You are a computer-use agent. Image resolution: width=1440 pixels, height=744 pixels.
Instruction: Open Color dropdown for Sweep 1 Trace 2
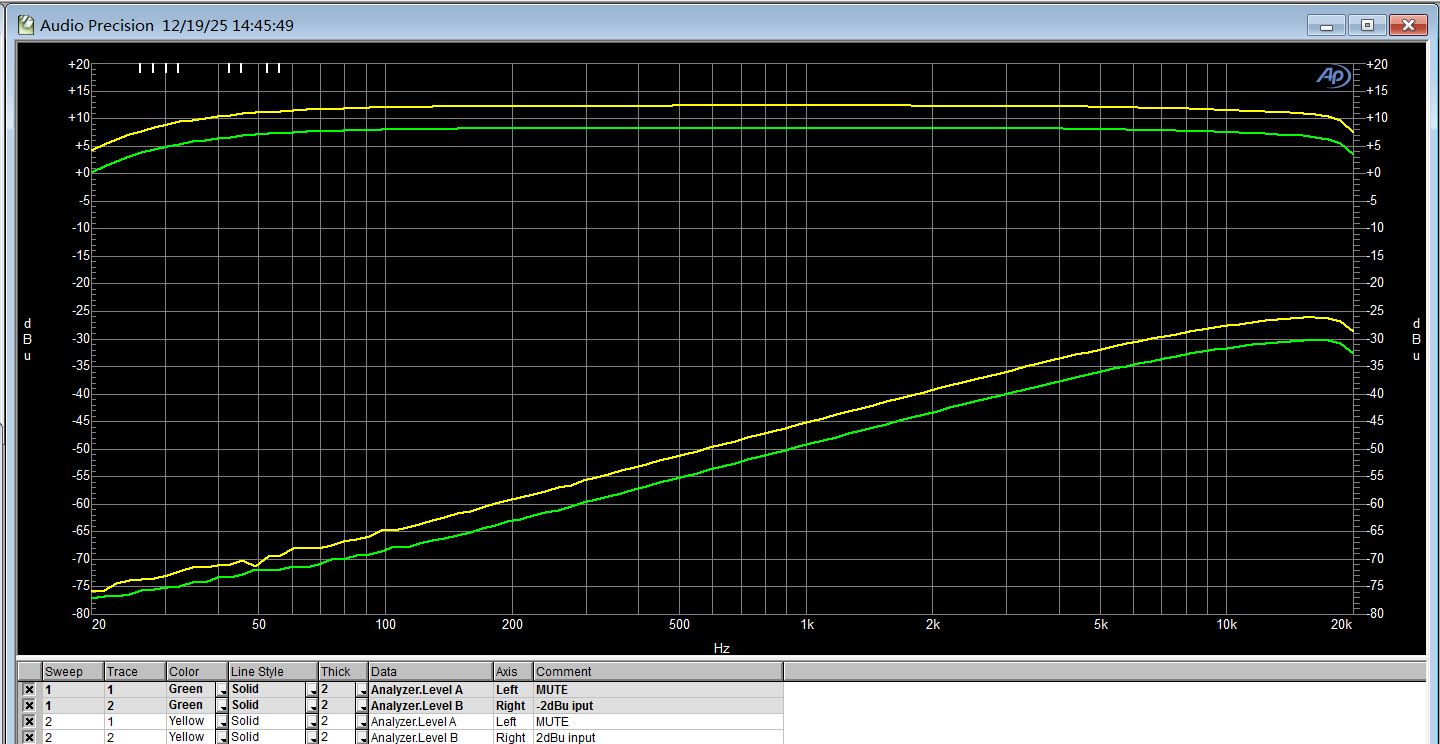(x=222, y=706)
